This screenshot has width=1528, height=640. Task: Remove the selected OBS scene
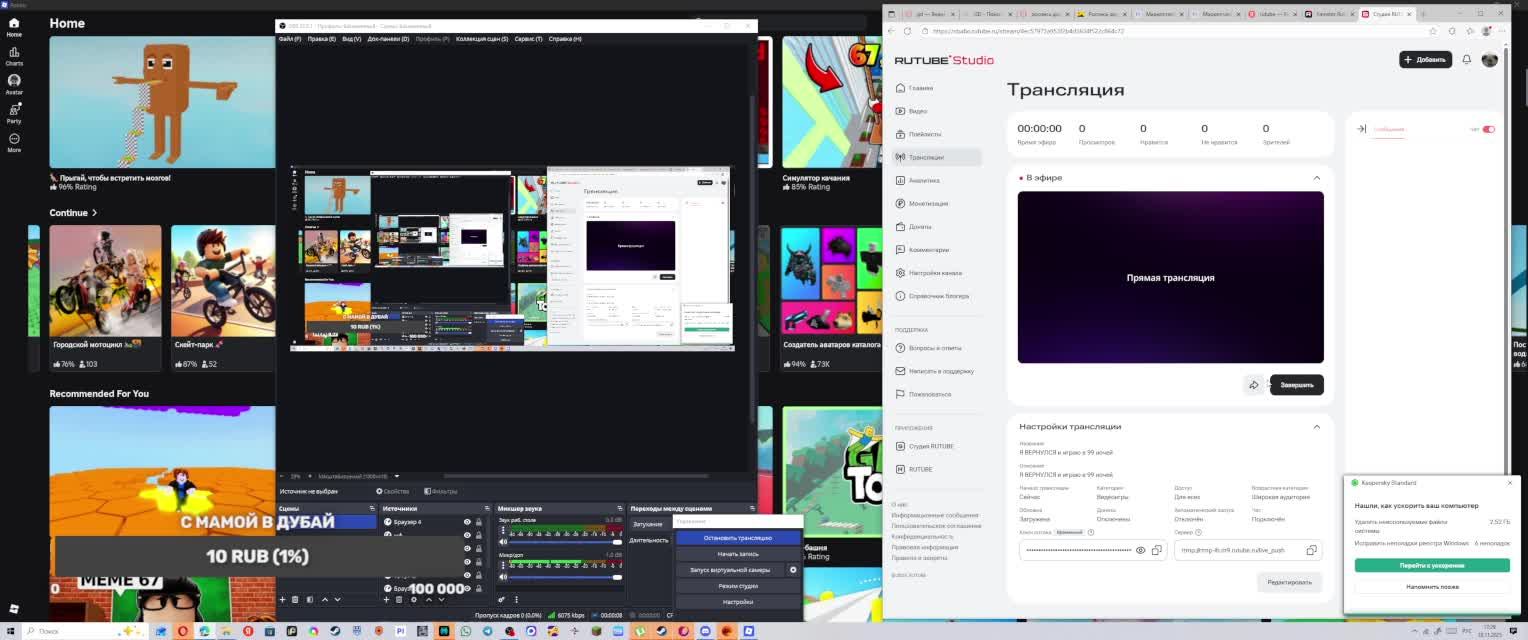295,600
